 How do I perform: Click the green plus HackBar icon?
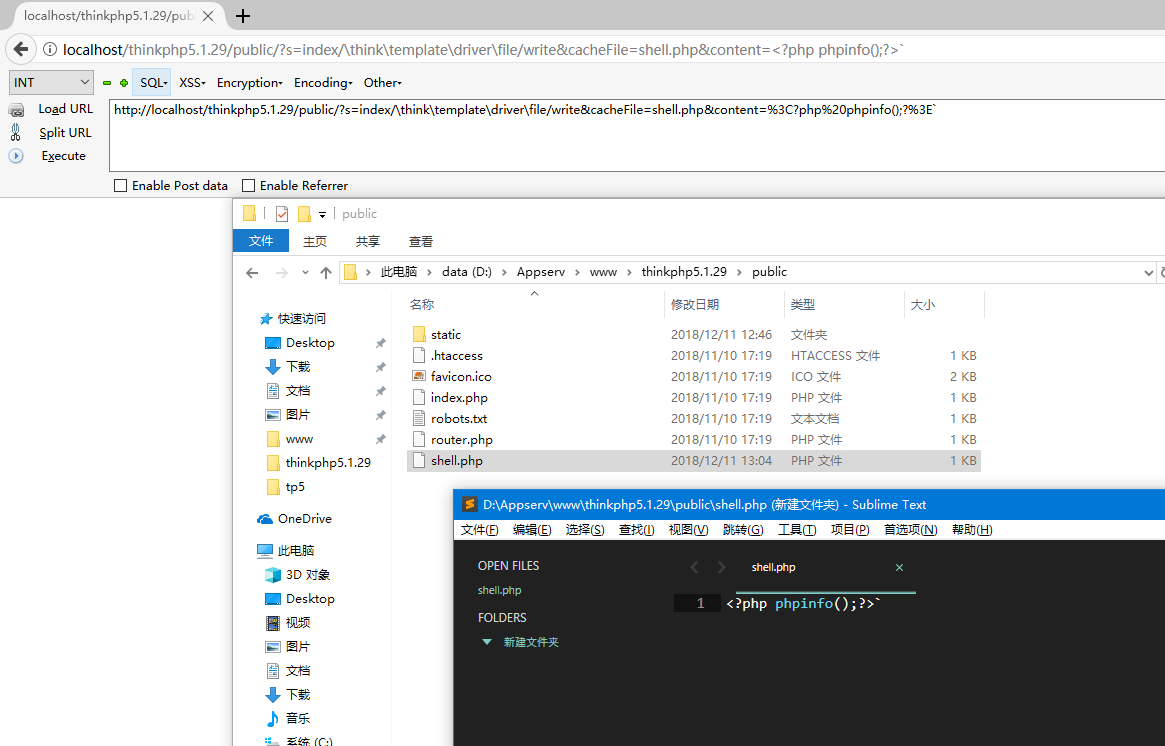point(123,83)
